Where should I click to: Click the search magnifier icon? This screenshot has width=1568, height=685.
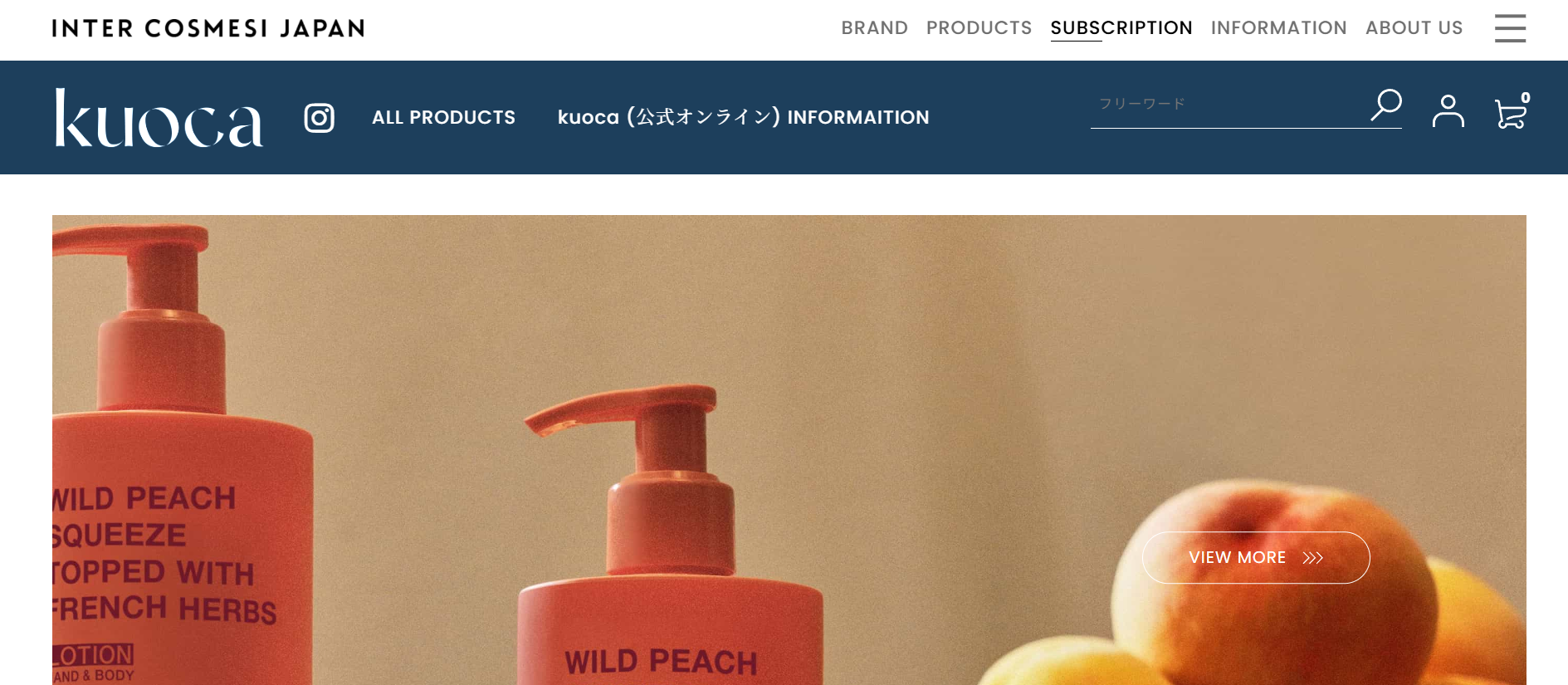pos(1385,105)
